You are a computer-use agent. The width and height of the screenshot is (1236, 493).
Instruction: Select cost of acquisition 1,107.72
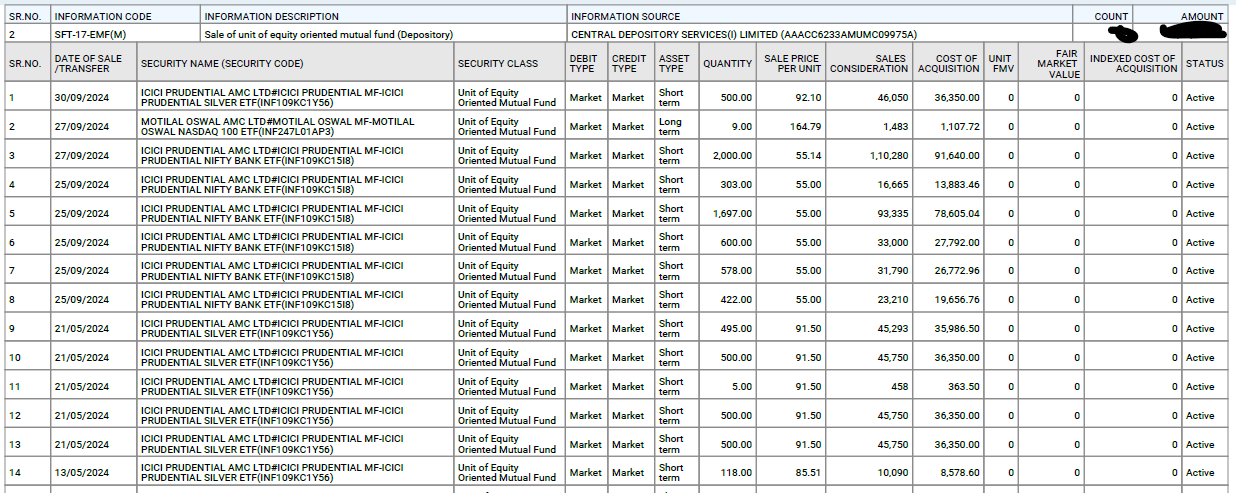pyautogui.click(x=960, y=127)
